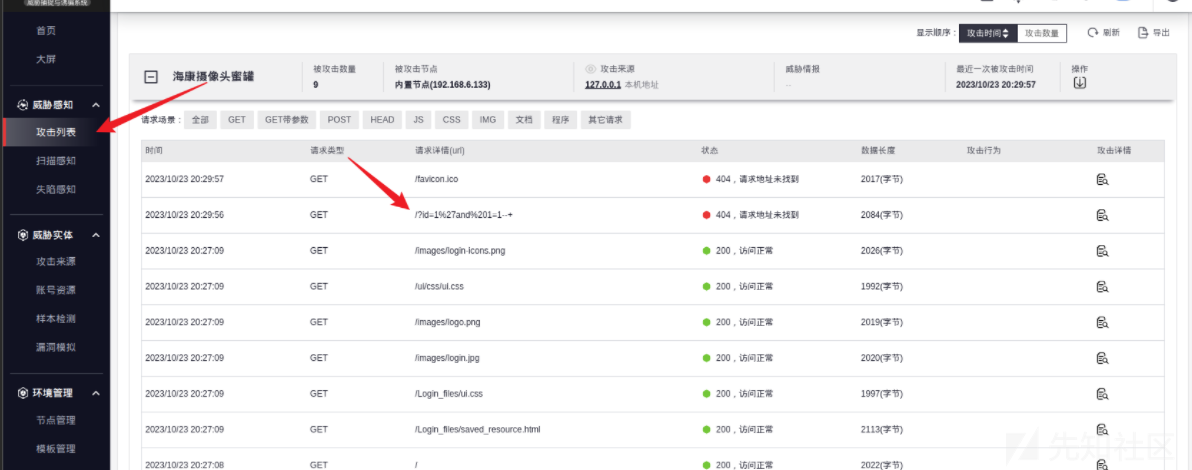Click the 刷新 label text
Screen dimensions: 1192x470
(x=1111, y=33)
